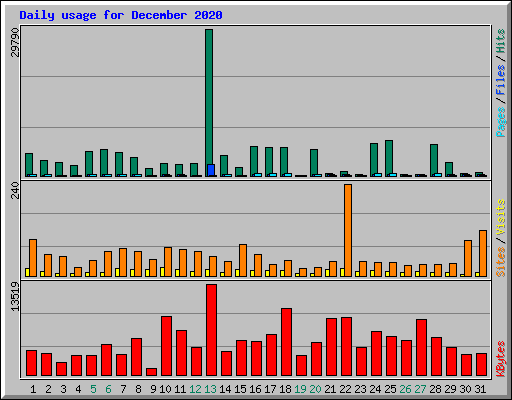Screen dimensions: 512x400
Task: Click the red KBytes bar for day 31
Action: click(x=481, y=364)
